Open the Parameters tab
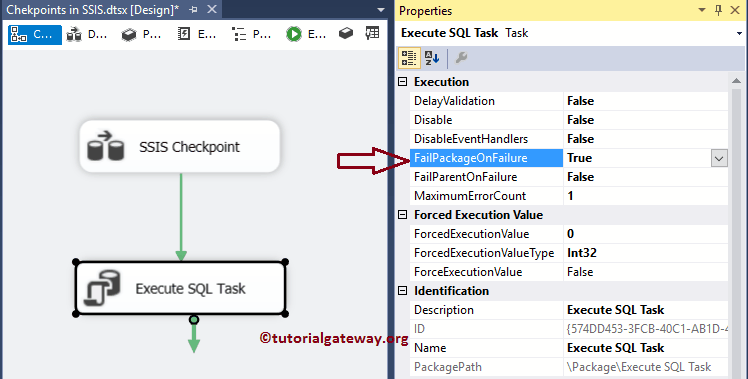748x379 pixels. coord(141,34)
